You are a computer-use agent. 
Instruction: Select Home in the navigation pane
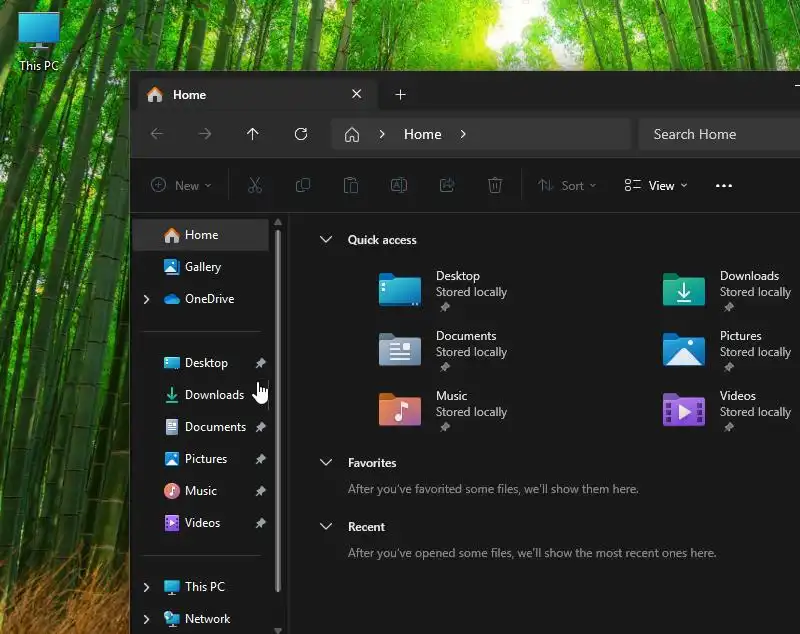pos(202,235)
